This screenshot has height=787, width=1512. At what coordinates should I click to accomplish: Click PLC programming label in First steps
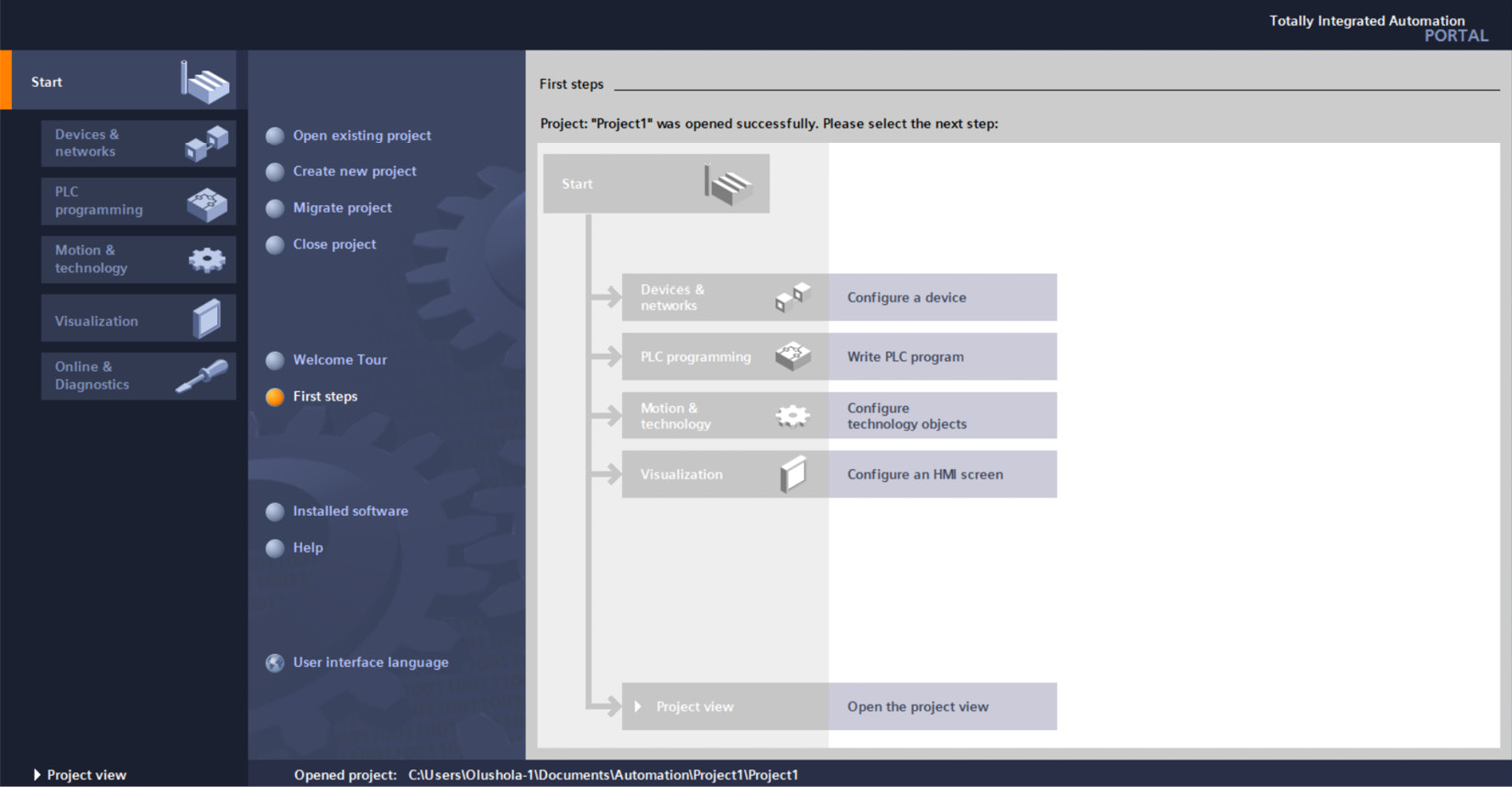pos(696,356)
